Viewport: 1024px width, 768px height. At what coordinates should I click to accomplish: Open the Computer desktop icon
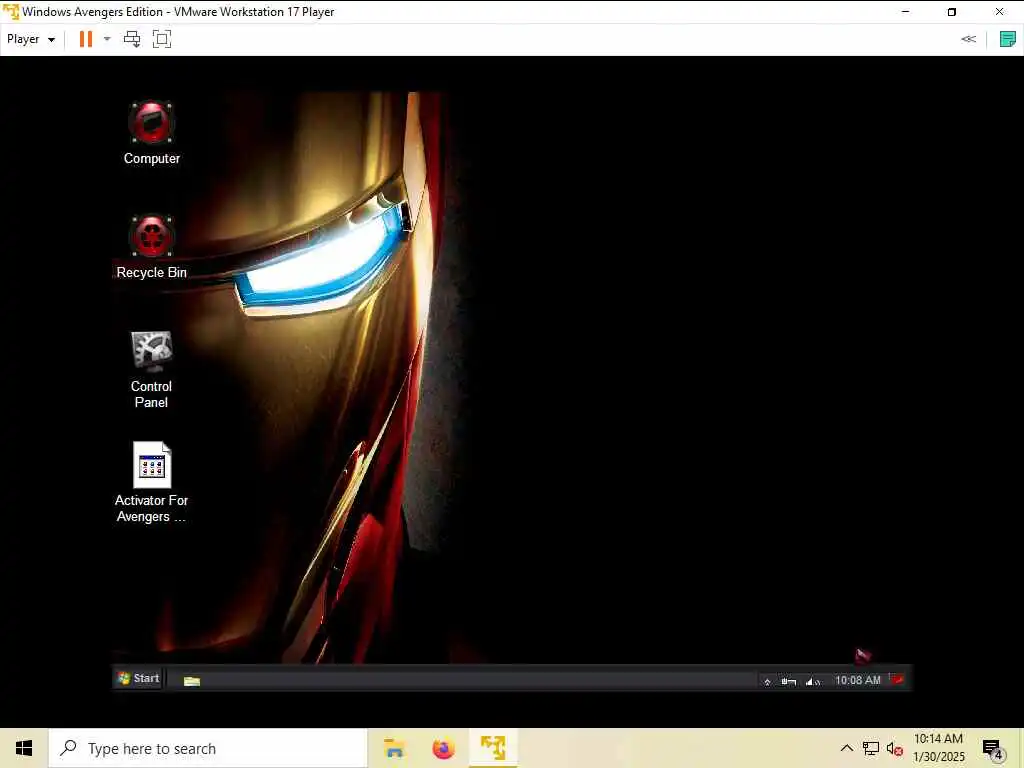point(152,133)
